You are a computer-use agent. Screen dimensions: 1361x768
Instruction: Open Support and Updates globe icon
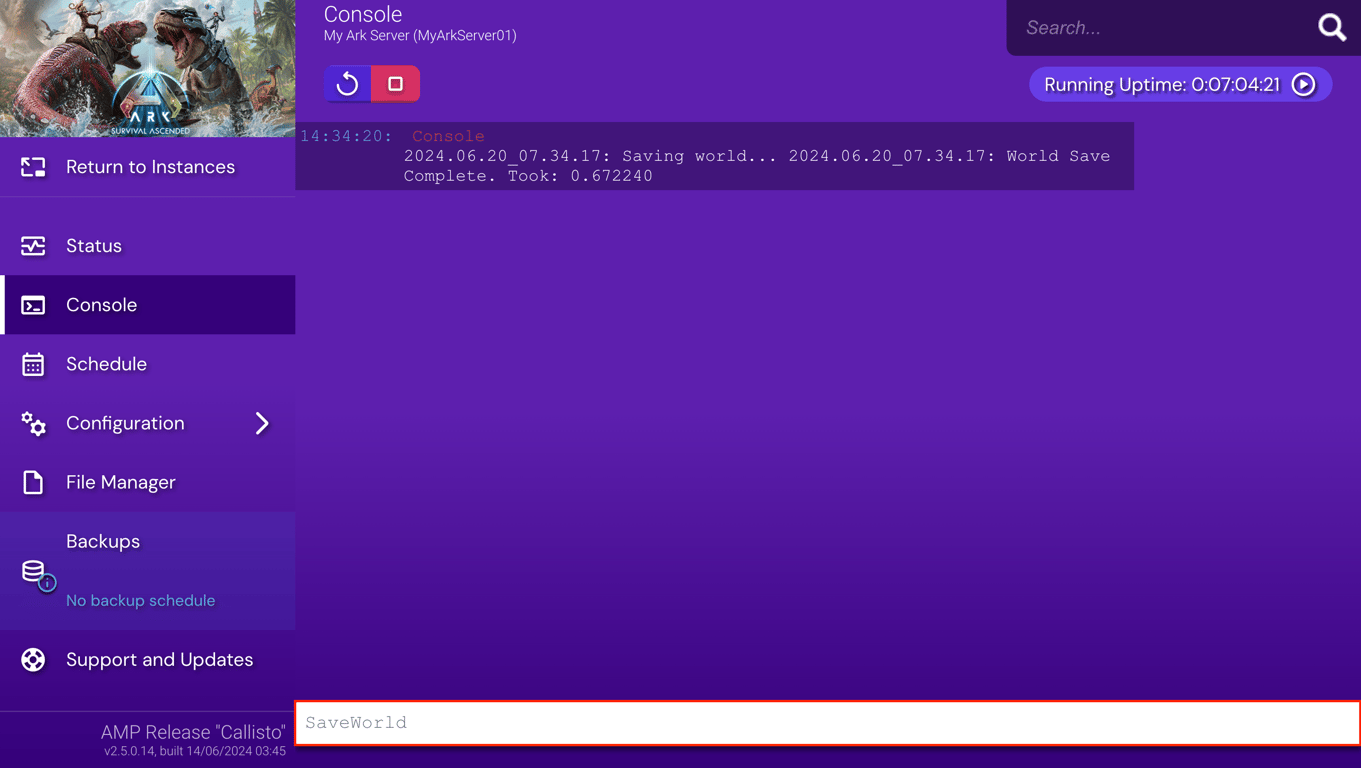point(33,659)
